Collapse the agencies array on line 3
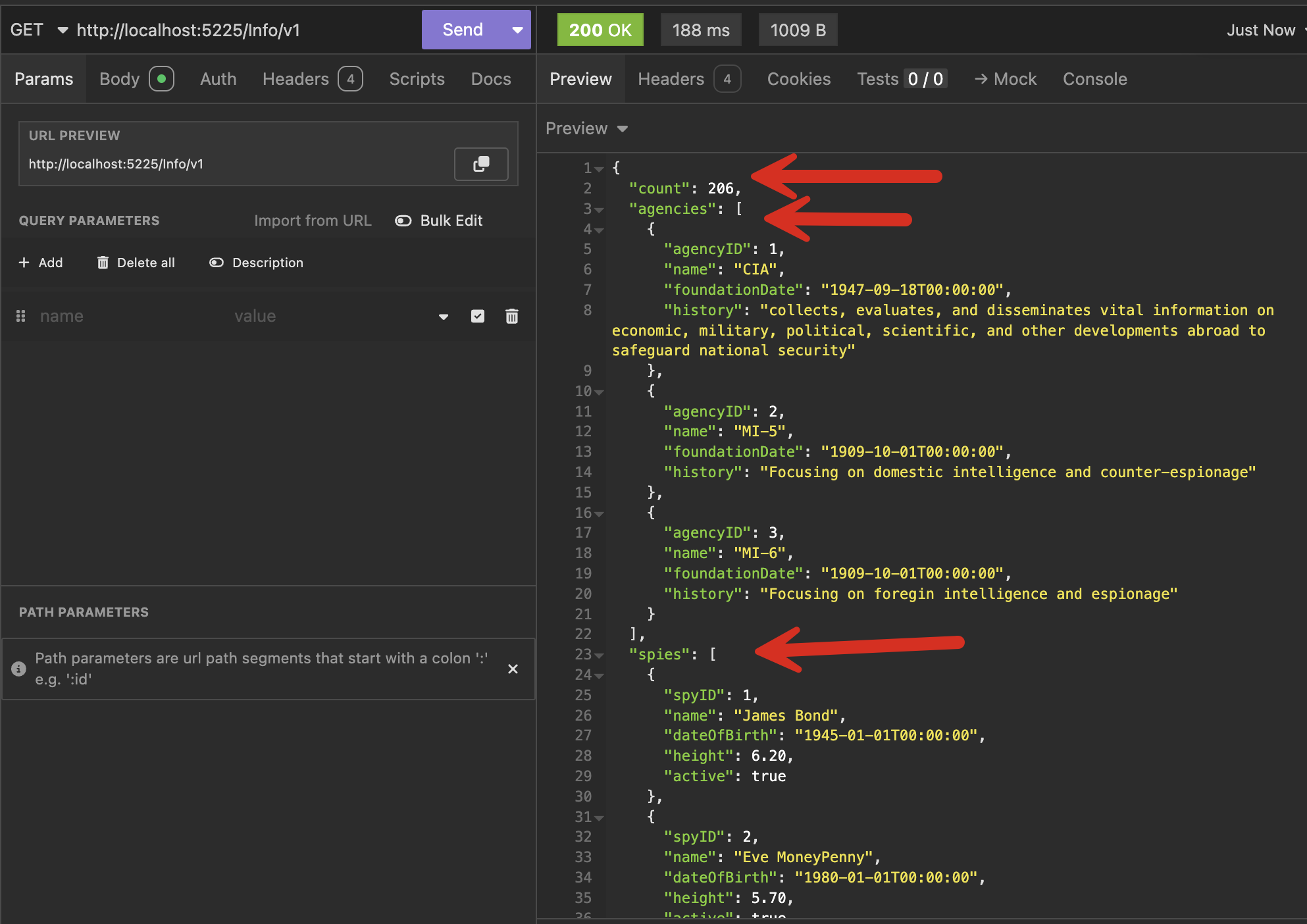1307x924 pixels. 600,210
